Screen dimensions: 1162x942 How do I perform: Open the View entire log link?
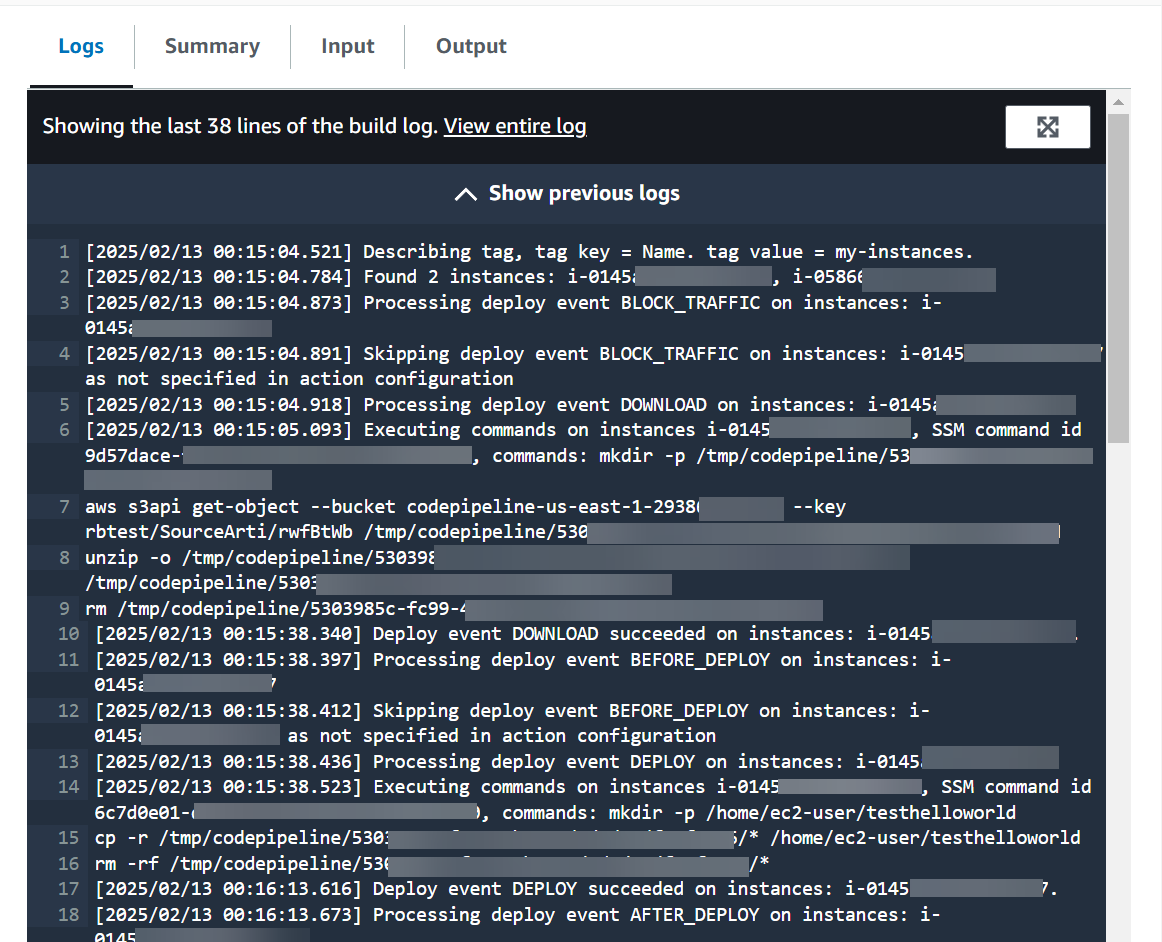(x=514, y=126)
